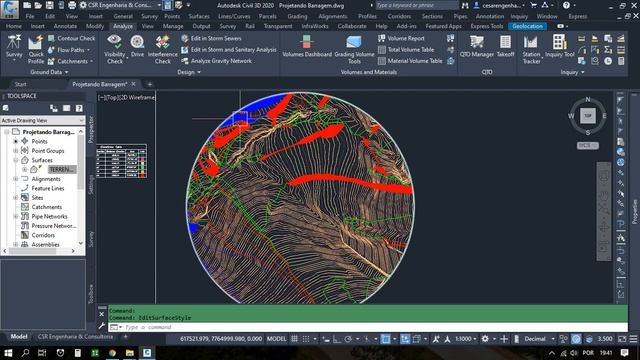Switch to the Home ribbon tab

(x=13, y=26)
